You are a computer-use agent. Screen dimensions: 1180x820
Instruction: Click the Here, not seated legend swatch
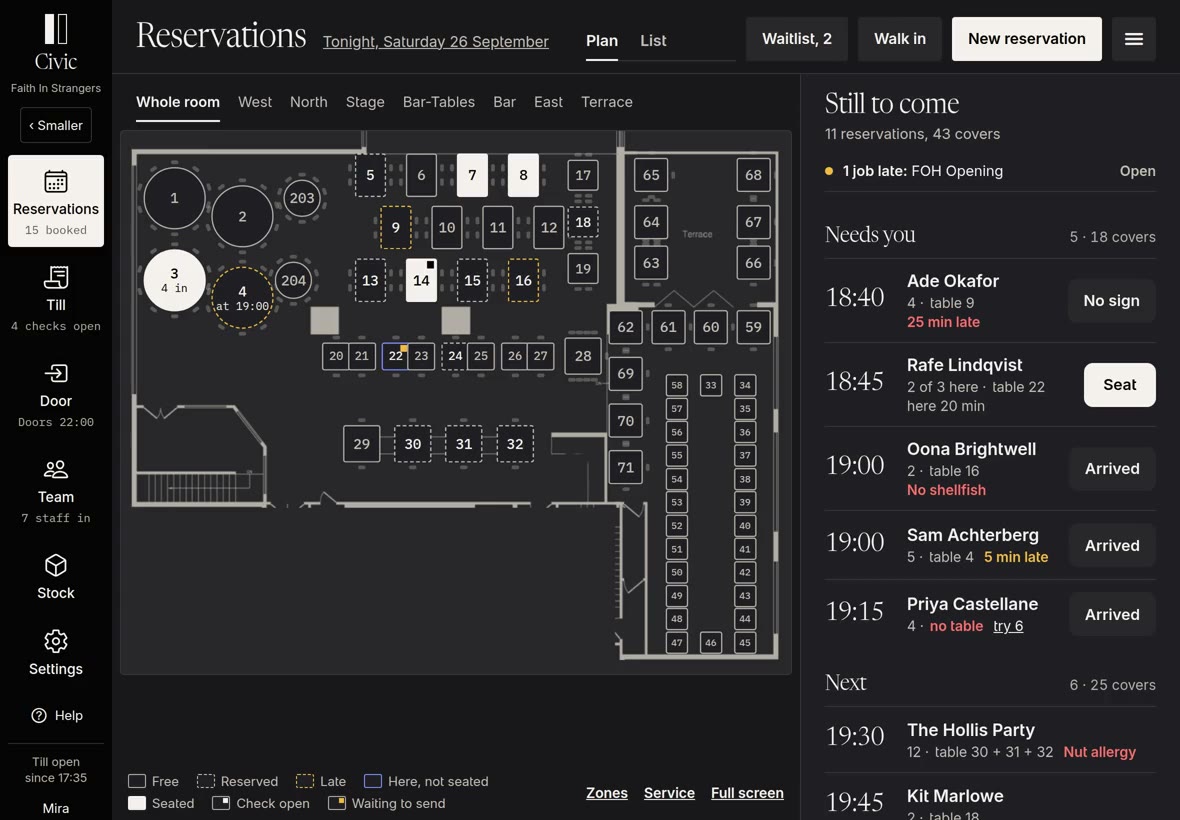click(x=373, y=782)
